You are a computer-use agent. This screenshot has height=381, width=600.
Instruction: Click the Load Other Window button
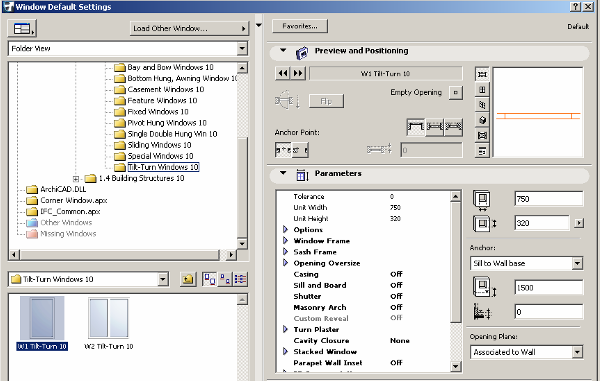click(x=189, y=28)
